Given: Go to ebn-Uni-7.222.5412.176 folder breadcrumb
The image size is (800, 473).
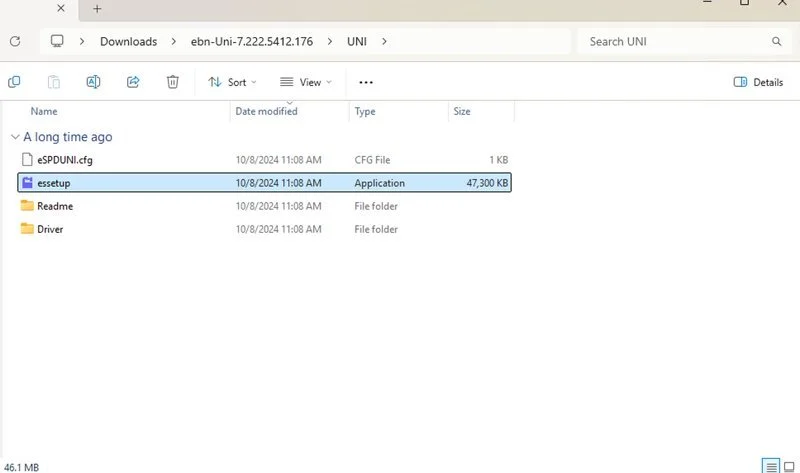Looking at the screenshot, I should point(252,41).
